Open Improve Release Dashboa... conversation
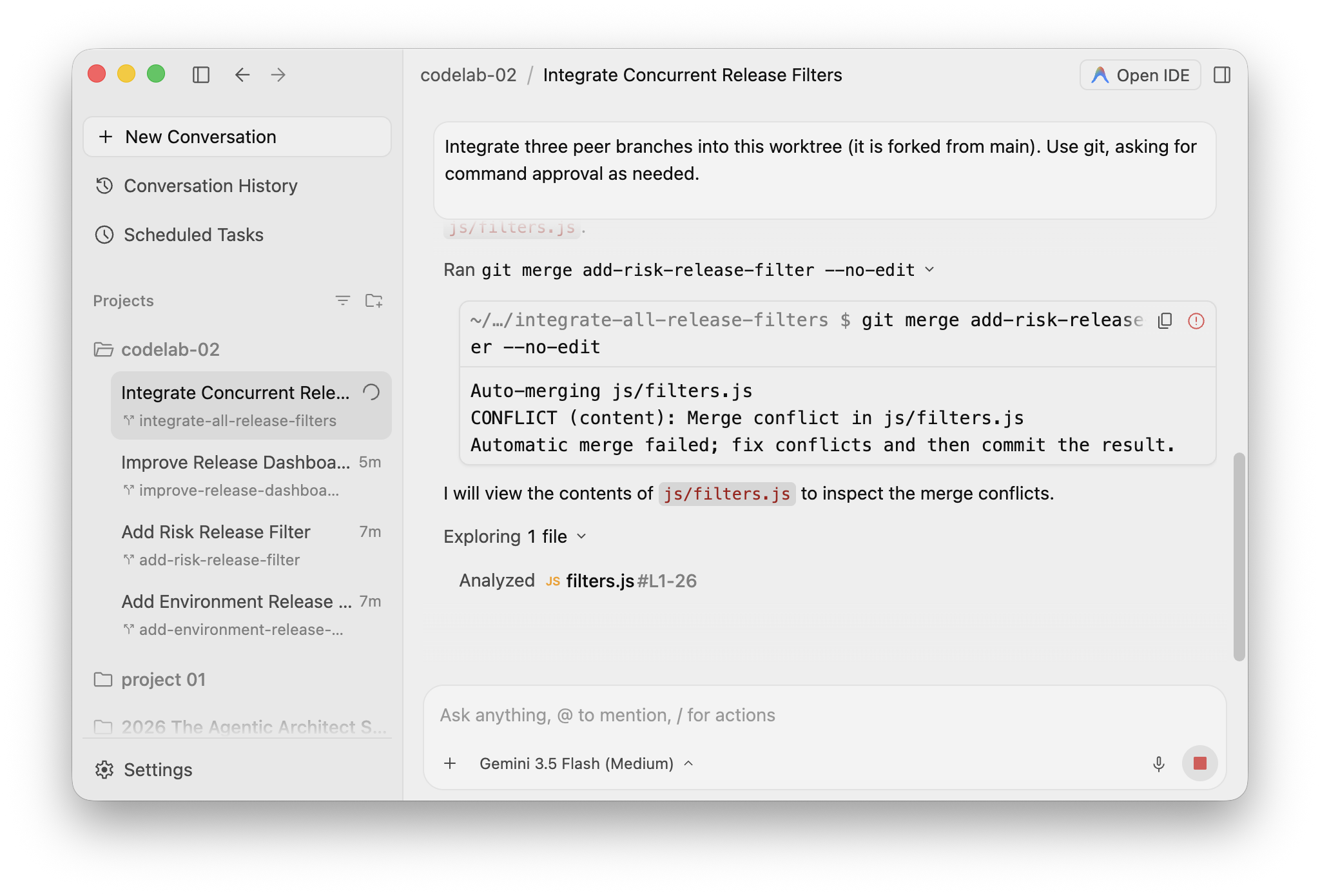Image resolution: width=1320 pixels, height=896 pixels. click(251, 476)
